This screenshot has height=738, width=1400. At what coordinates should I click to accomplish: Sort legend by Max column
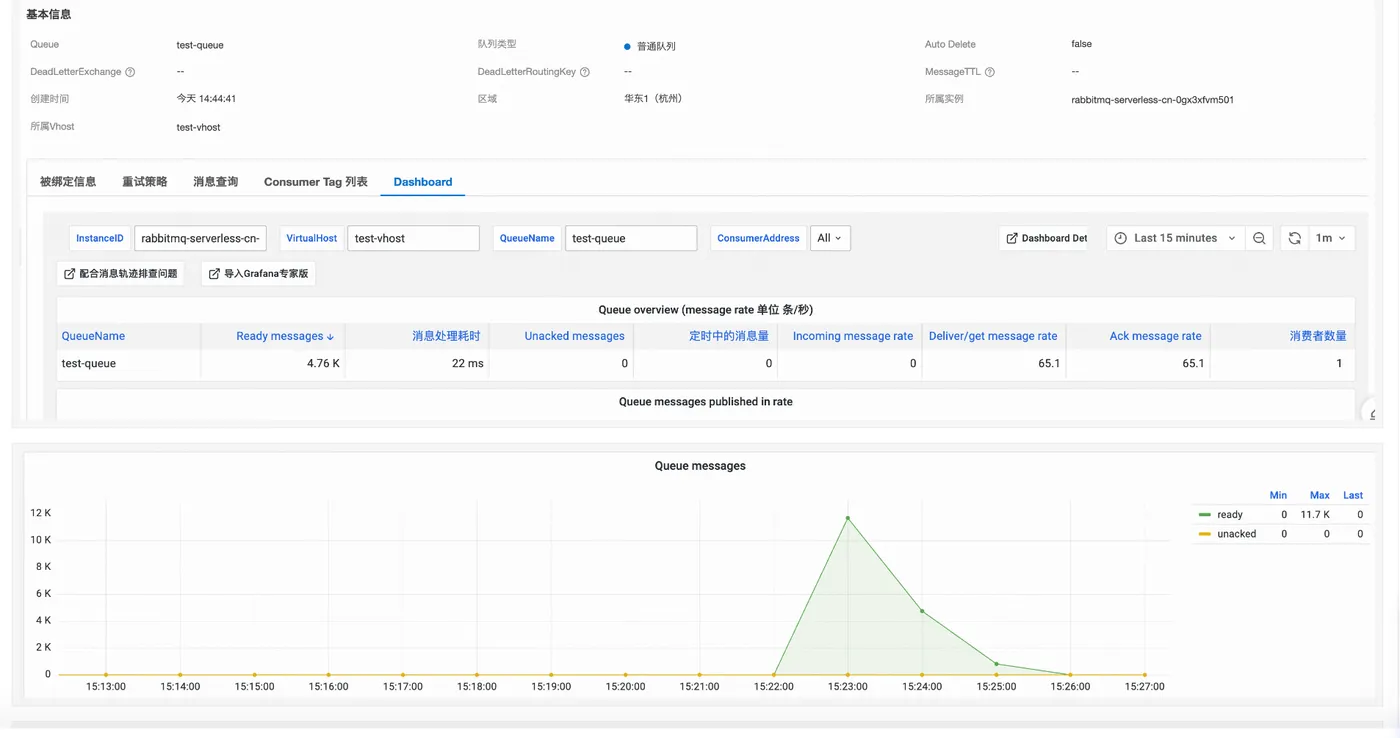point(1320,495)
